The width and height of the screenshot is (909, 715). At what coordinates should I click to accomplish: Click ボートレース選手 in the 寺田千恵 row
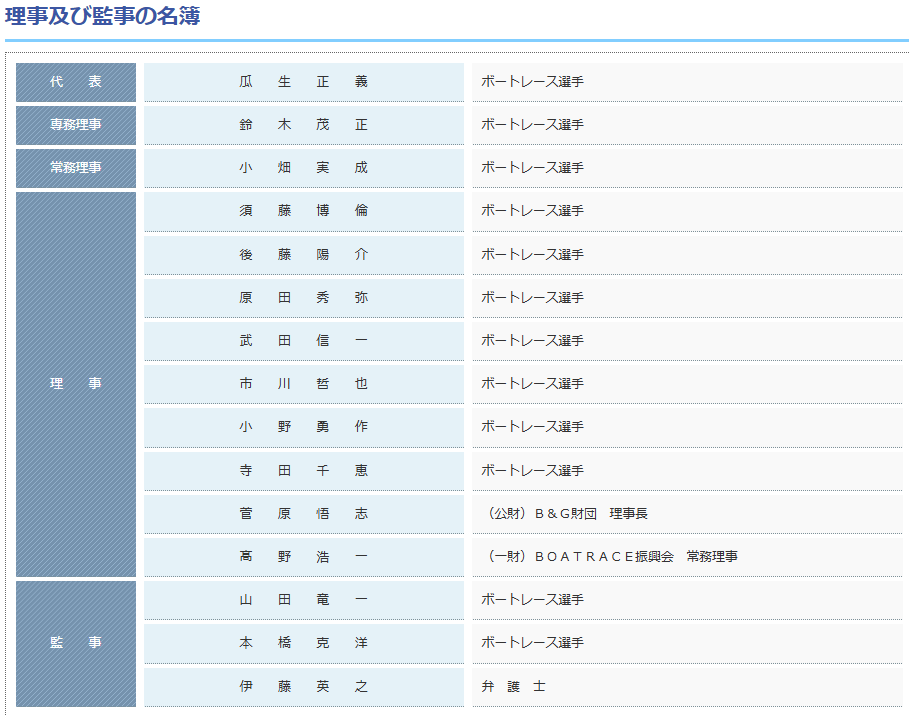(532, 470)
